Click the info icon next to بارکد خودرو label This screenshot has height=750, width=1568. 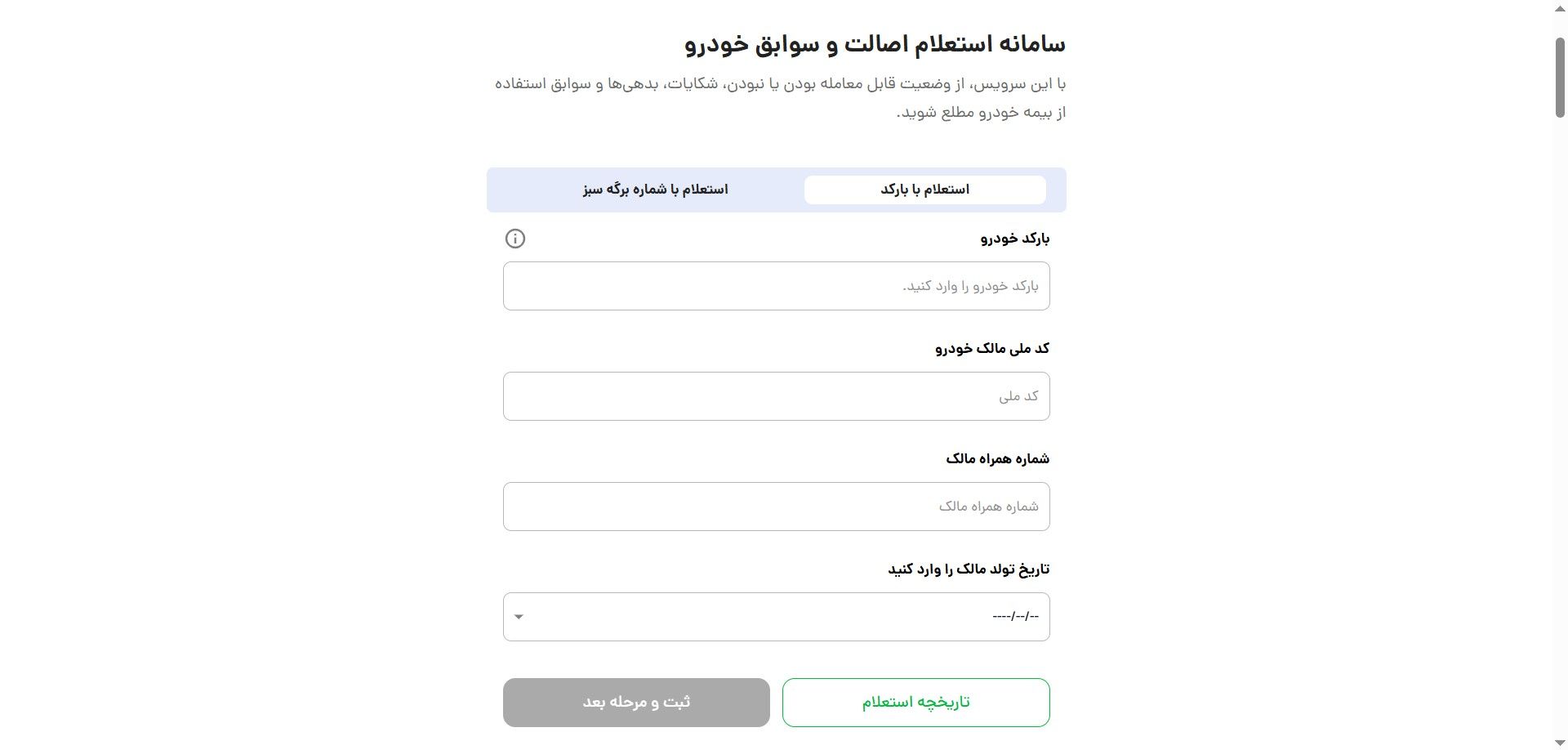[x=515, y=239]
